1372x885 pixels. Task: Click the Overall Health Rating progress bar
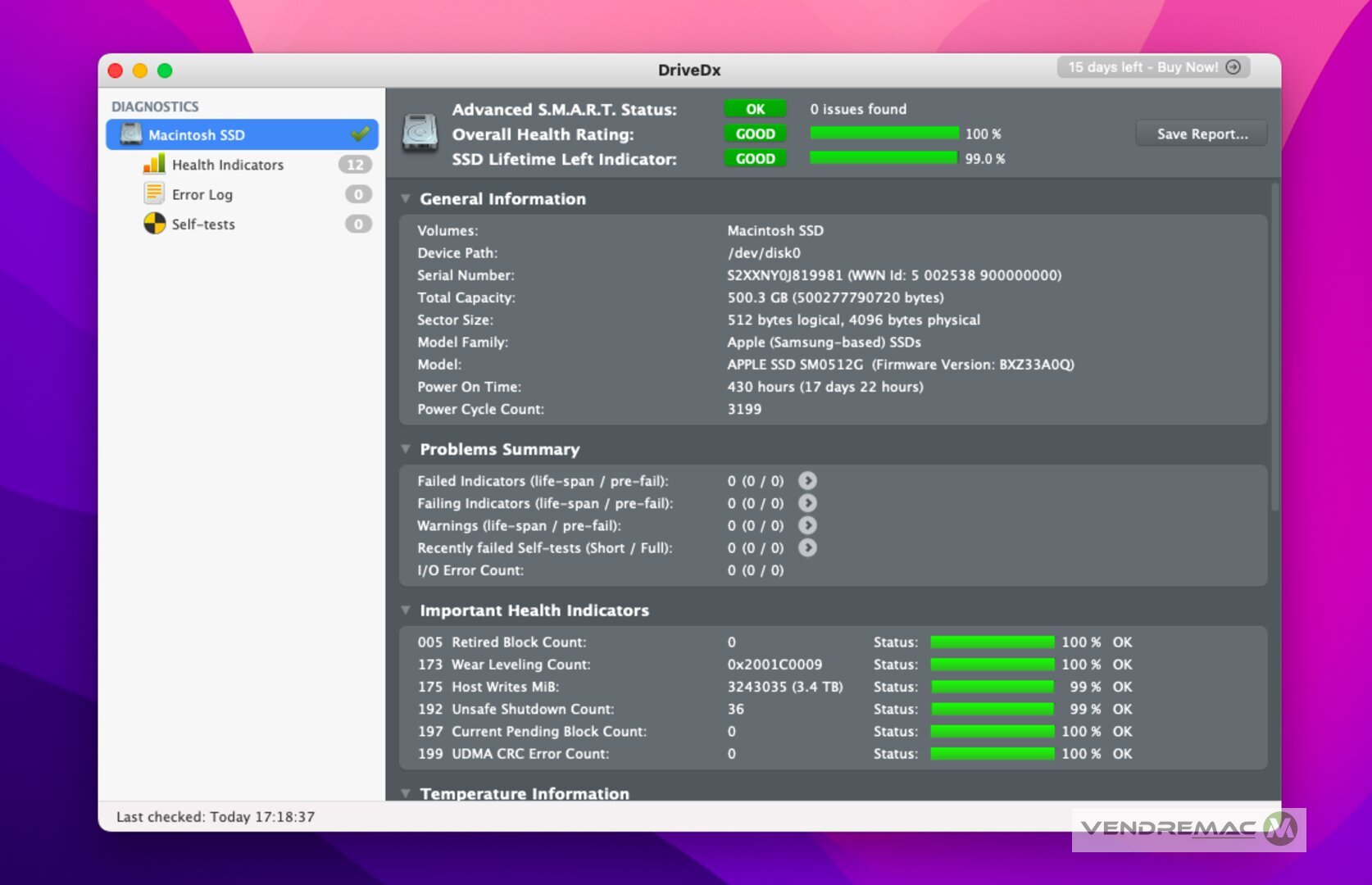point(884,134)
